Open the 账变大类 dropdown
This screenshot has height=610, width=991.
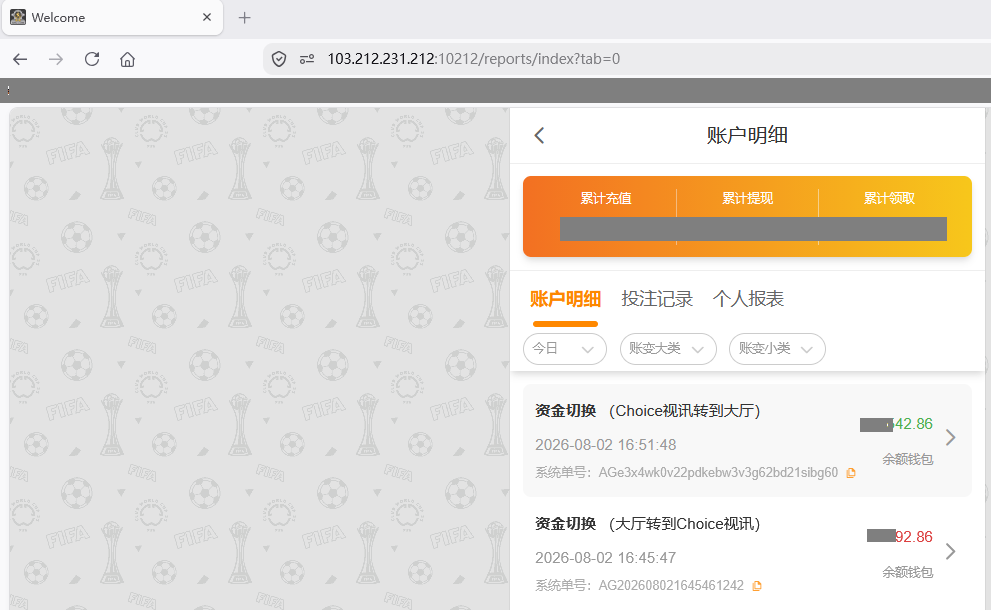(x=668, y=349)
